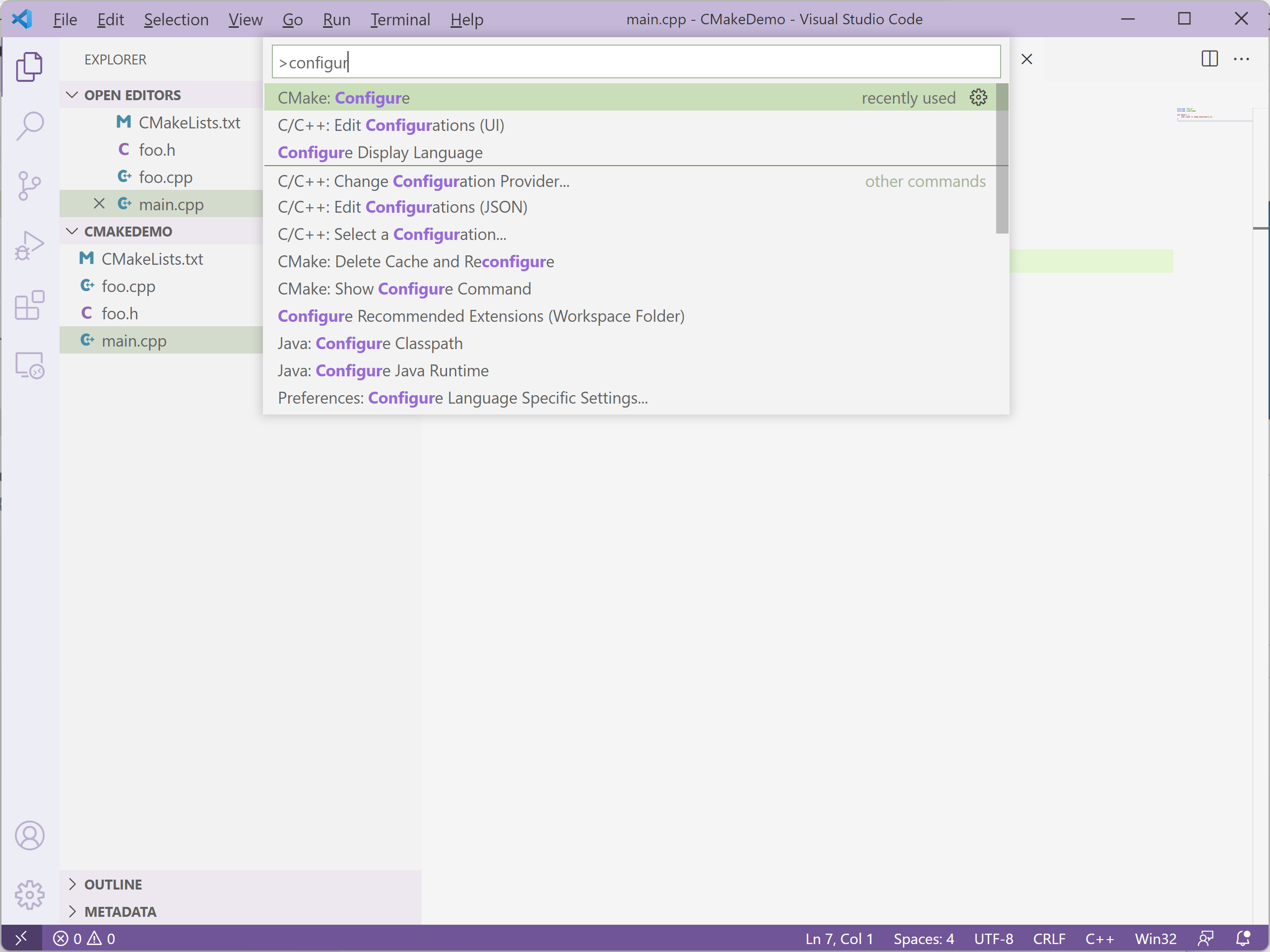Change line endings via CRLF status item

(1049, 939)
